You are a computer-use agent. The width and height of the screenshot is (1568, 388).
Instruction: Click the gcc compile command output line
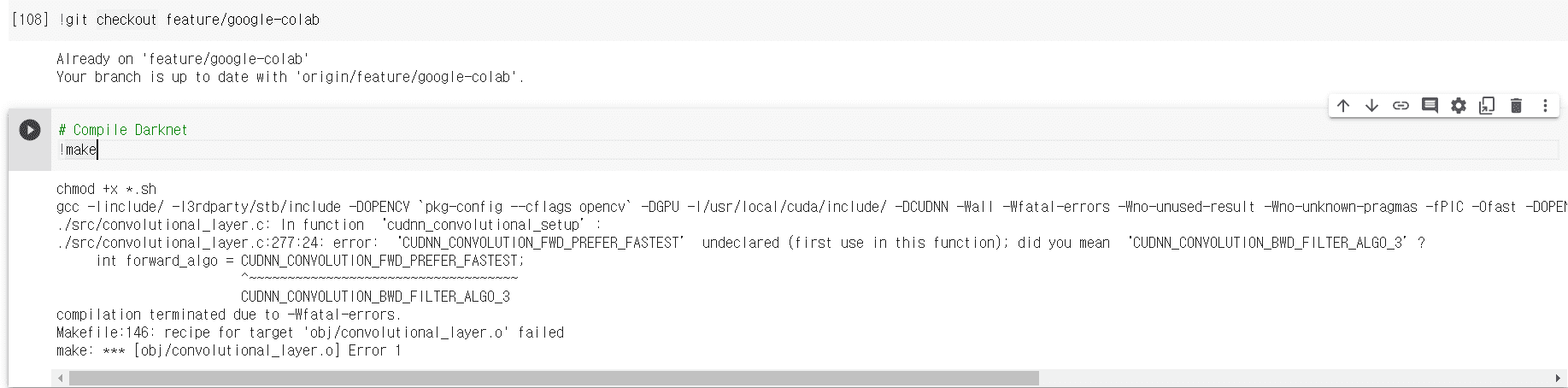pos(812,207)
